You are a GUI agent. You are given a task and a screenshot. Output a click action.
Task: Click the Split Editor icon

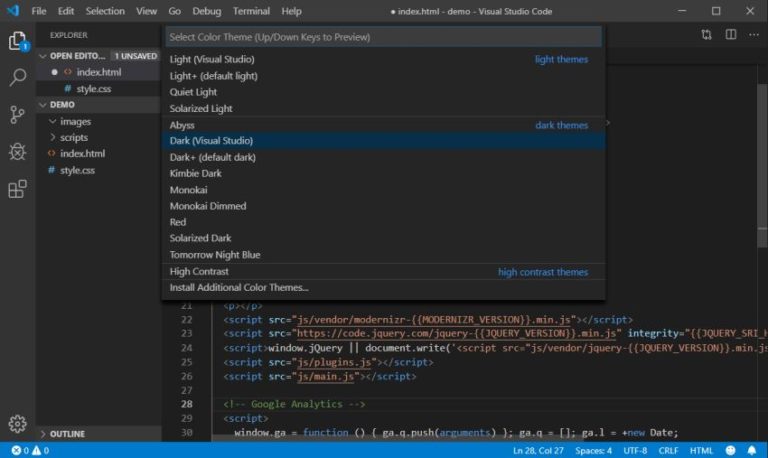[730, 34]
